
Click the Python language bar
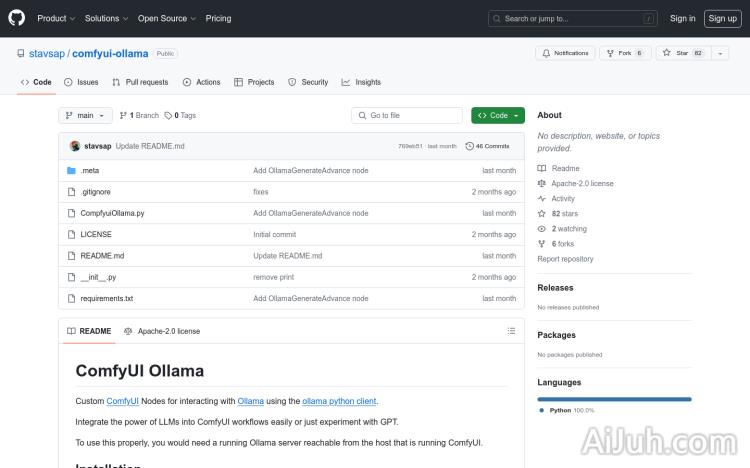614,399
